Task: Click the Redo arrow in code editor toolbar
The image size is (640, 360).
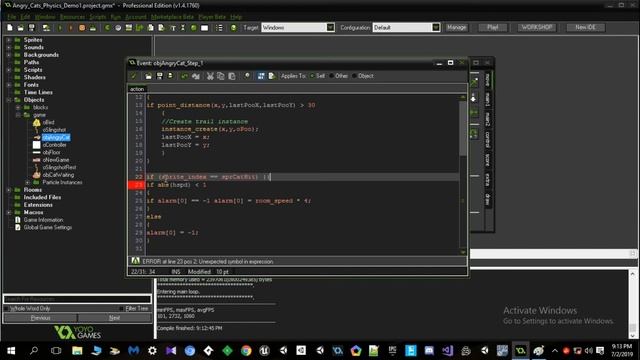Action: tap(196, 76)
